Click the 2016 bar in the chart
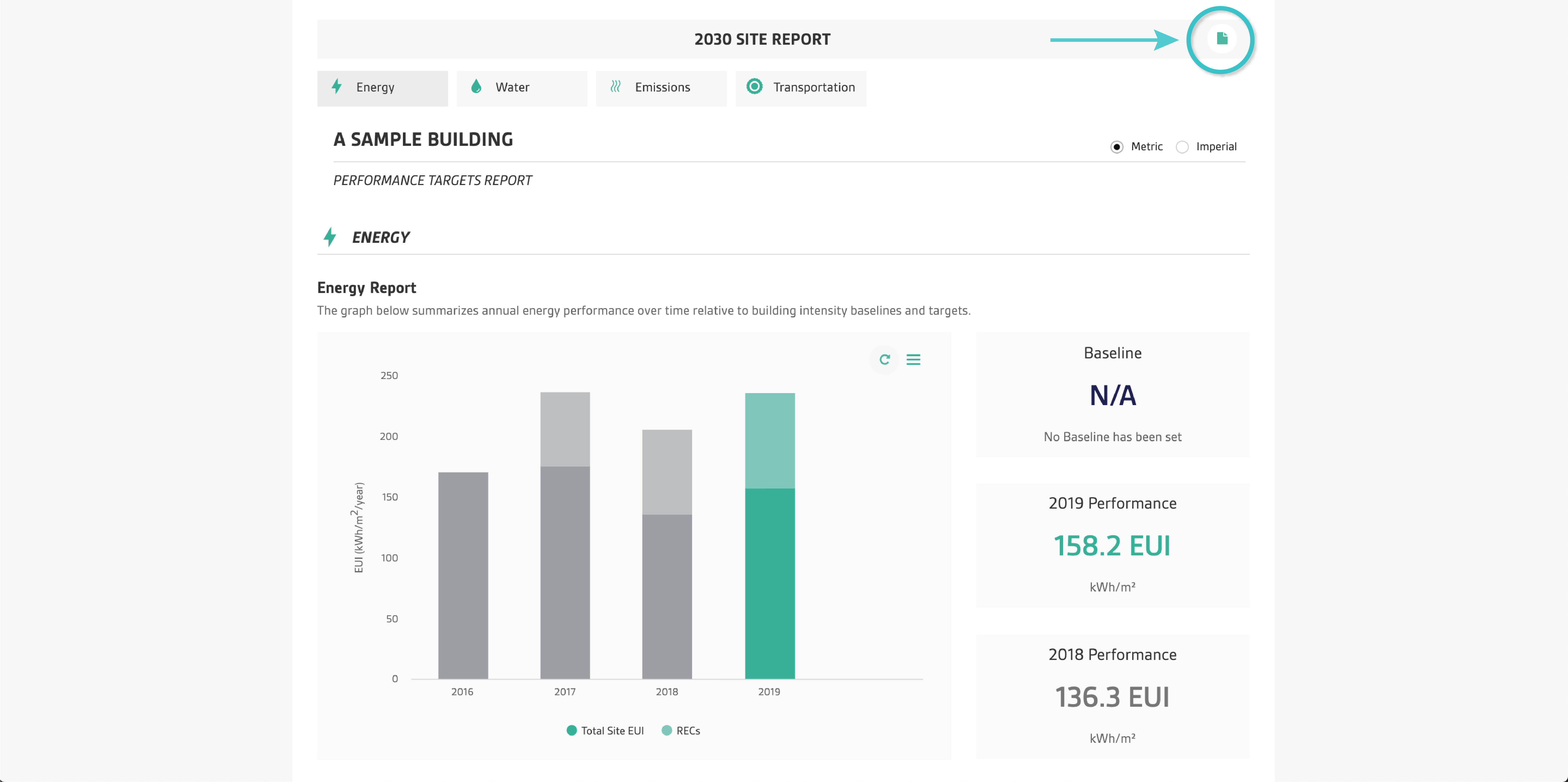The height and width of the screenshot is (782, 1568). (x=463, y=576)
